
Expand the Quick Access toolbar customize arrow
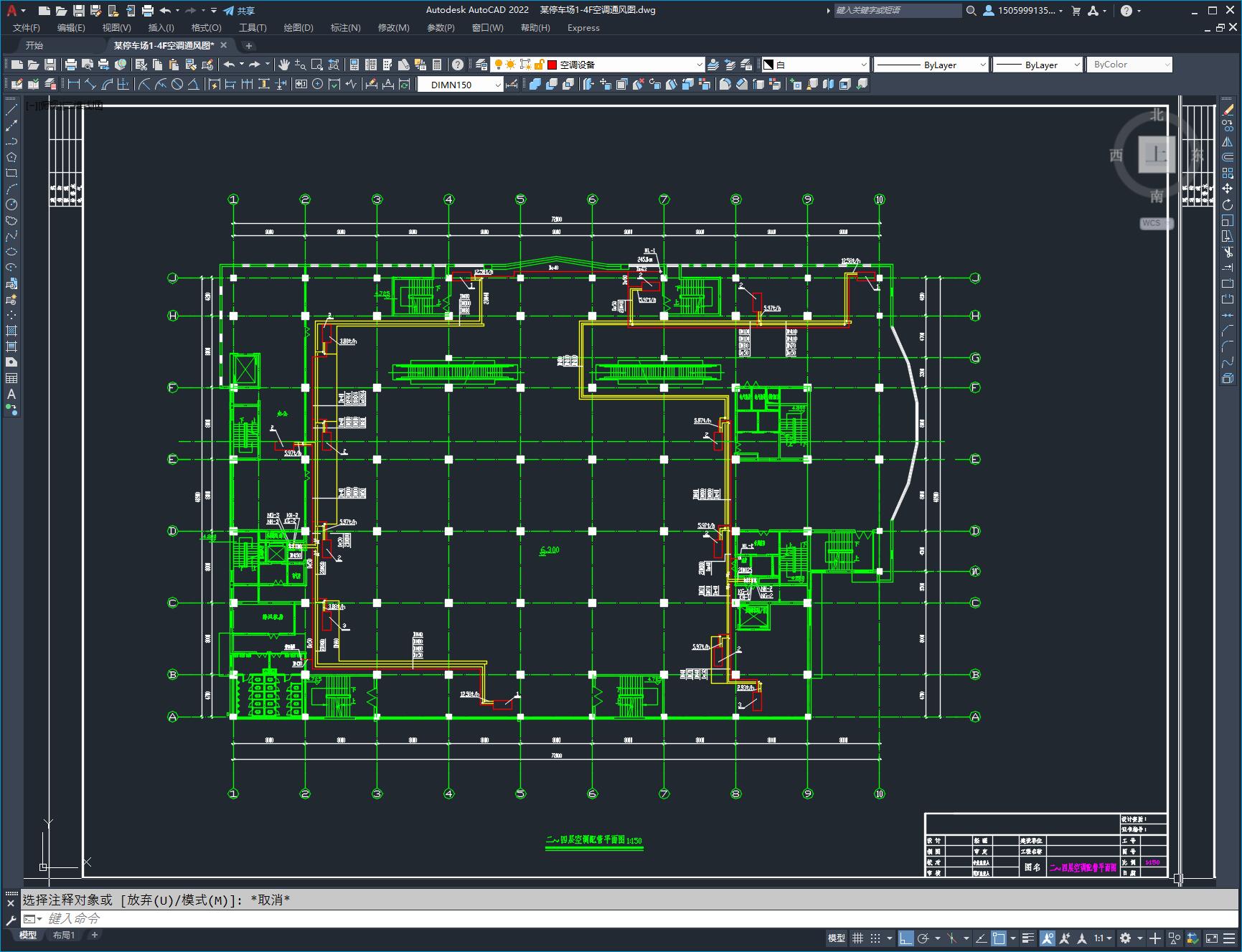point(214,11)
